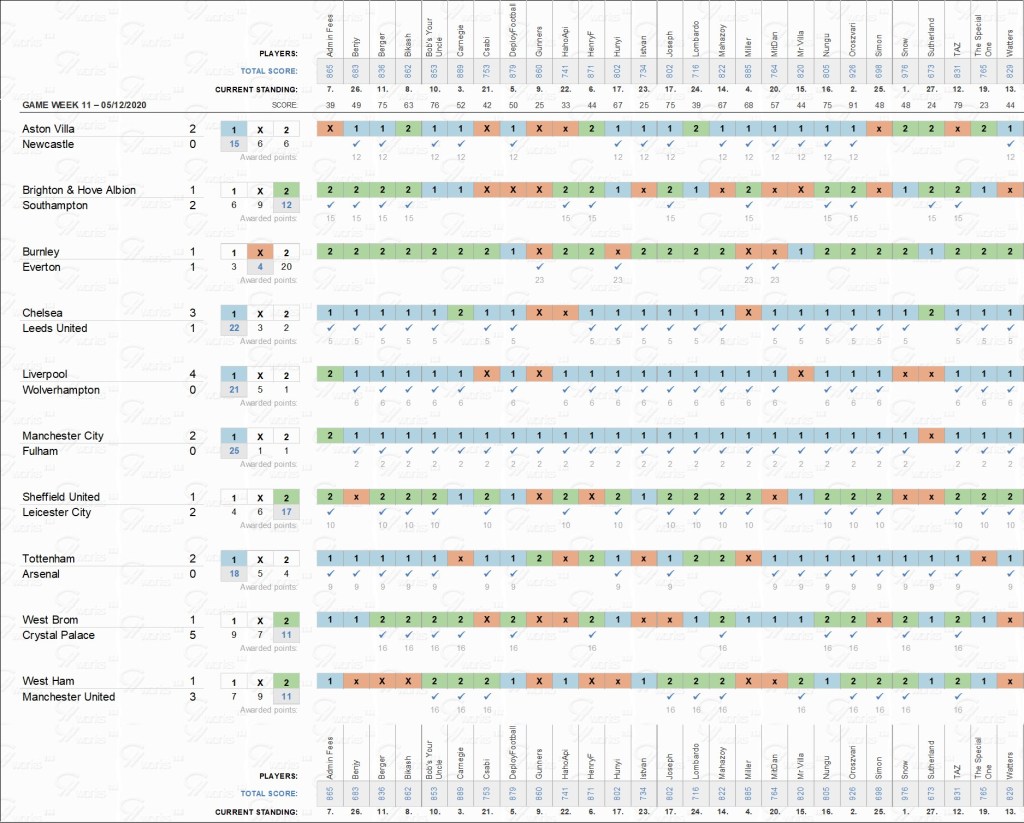Viewport: 1024px width, 823px height.
Task: Click Bikash's checkmark in the Brighton row
Action: [408, 205]
